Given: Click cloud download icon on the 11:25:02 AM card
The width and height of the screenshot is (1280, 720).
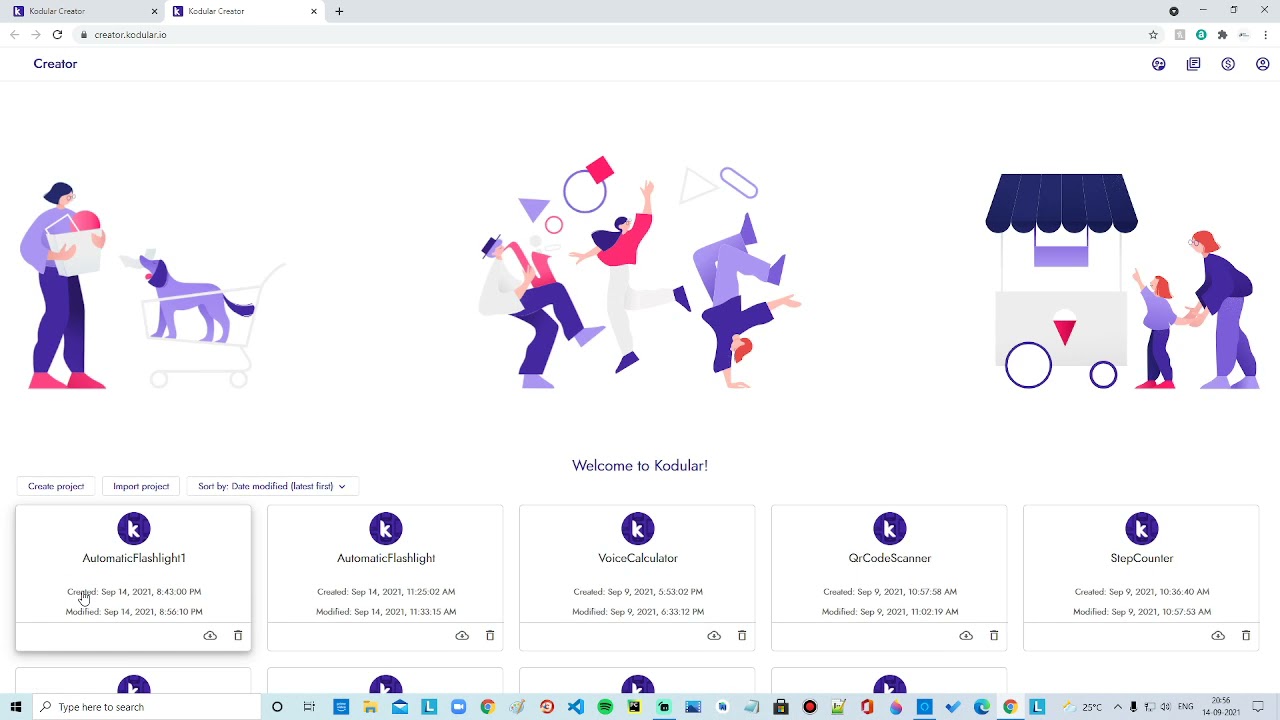Looking at the screenshot, I should 462,635.
